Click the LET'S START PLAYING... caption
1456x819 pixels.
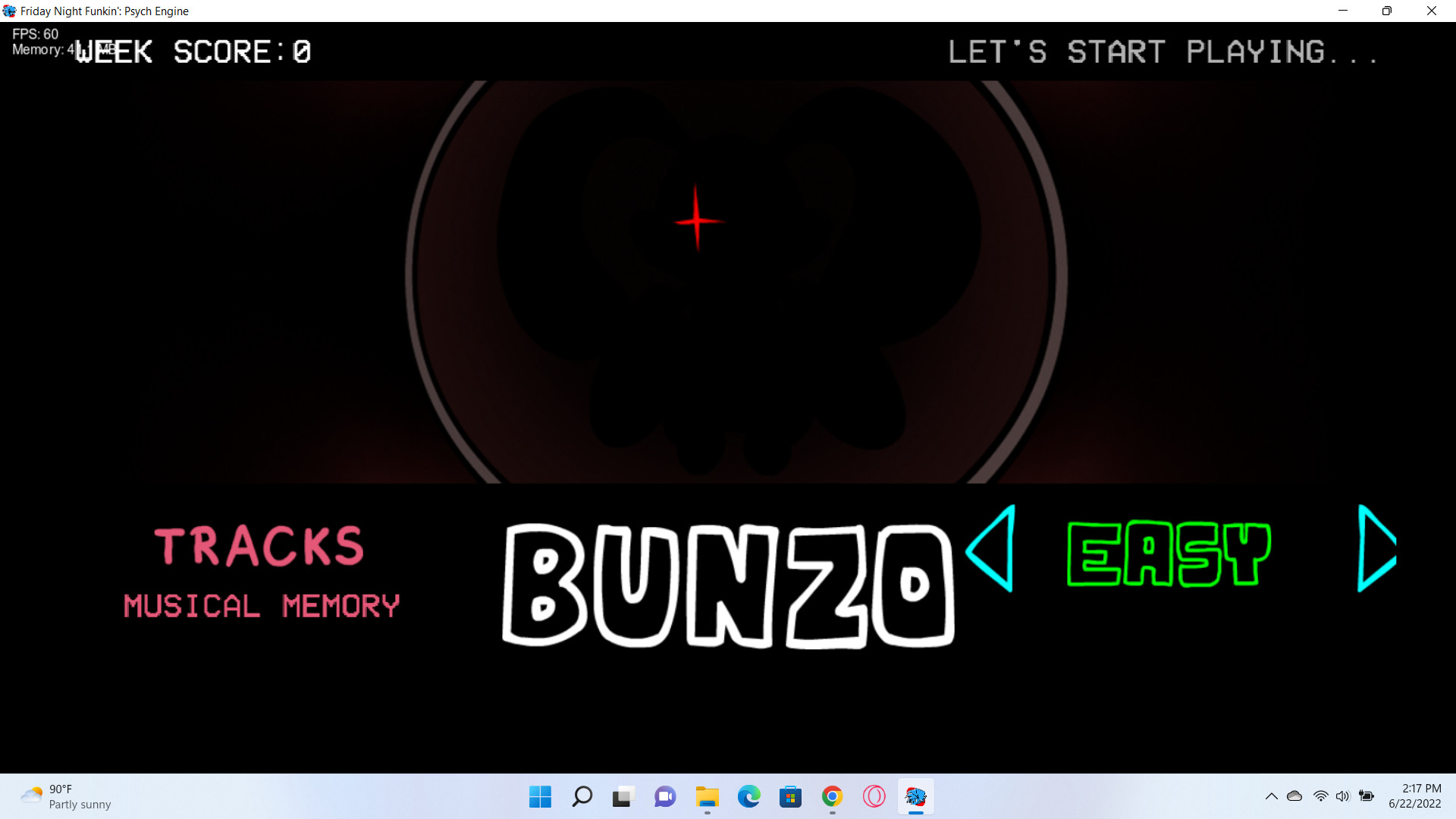[x=1163, y=52]
